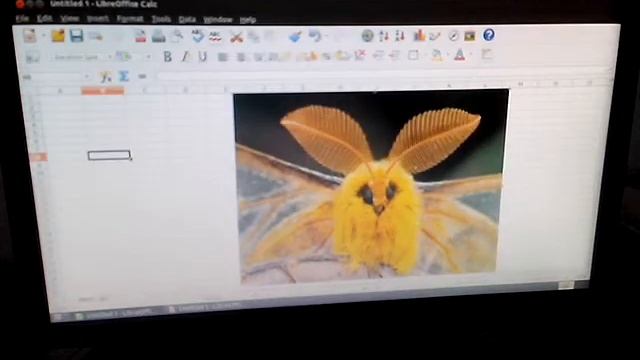
Task: Open the File menu
Action: (22, 18)
